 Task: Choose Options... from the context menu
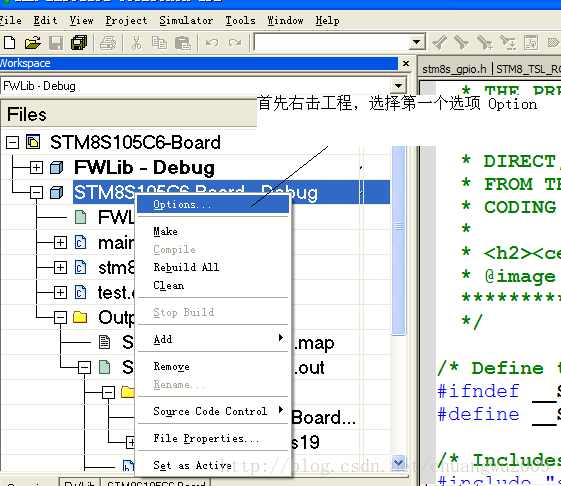click(213, 204)
